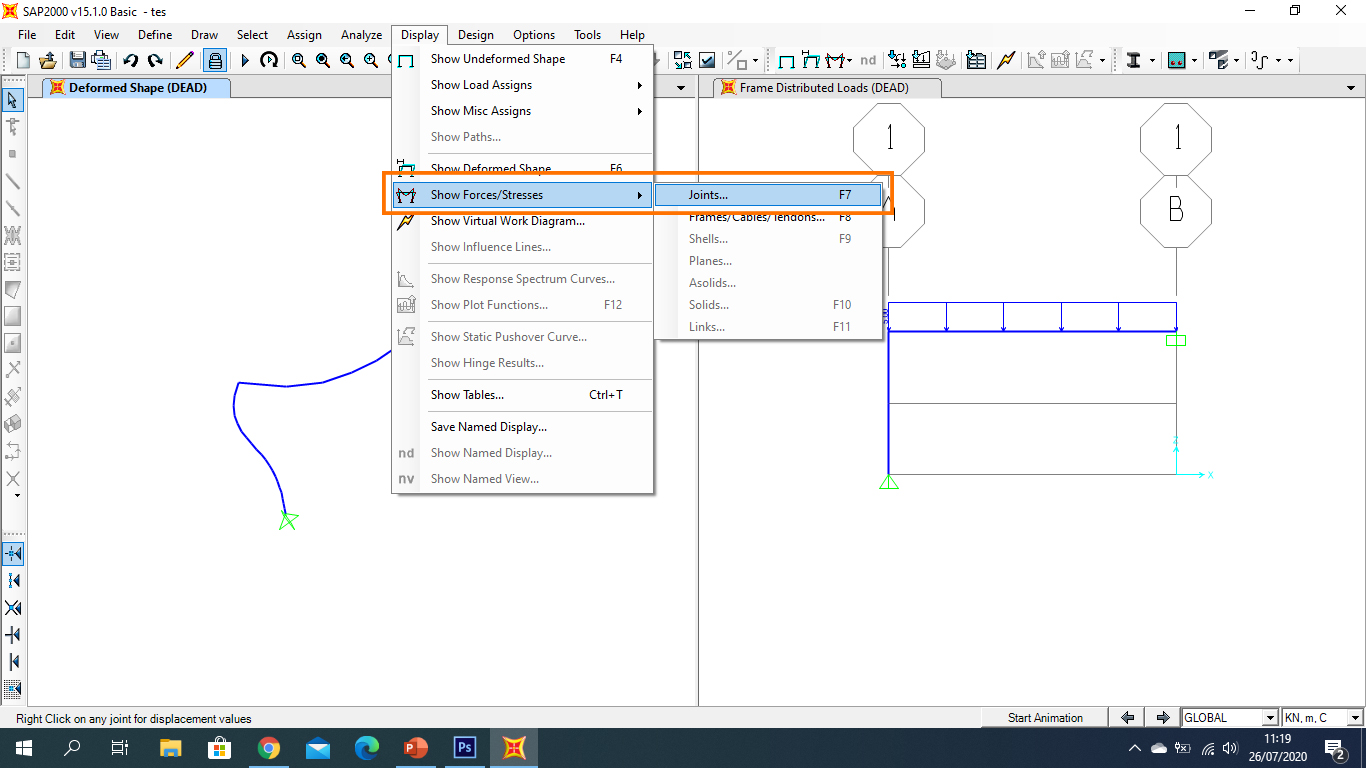
Task: Click the pencil refresh-window icon
Action: [x=185, y=60]
